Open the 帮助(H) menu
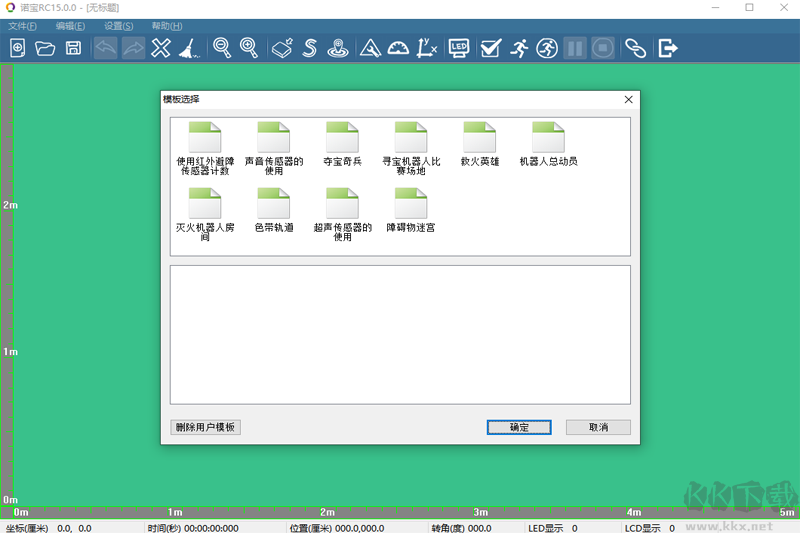Viewport: 800px width, 533px height. tap(167, 26)
